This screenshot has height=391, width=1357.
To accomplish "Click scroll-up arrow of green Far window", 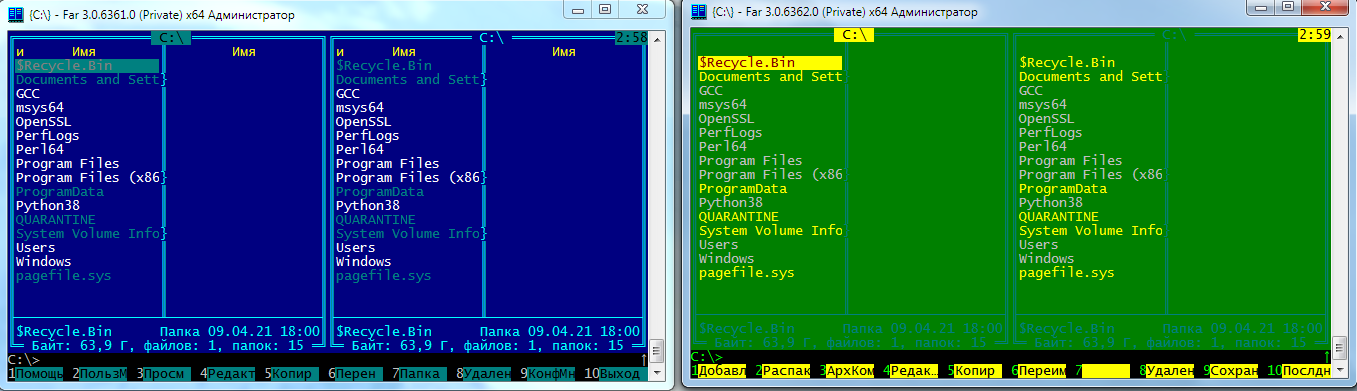I will 1340,36.
